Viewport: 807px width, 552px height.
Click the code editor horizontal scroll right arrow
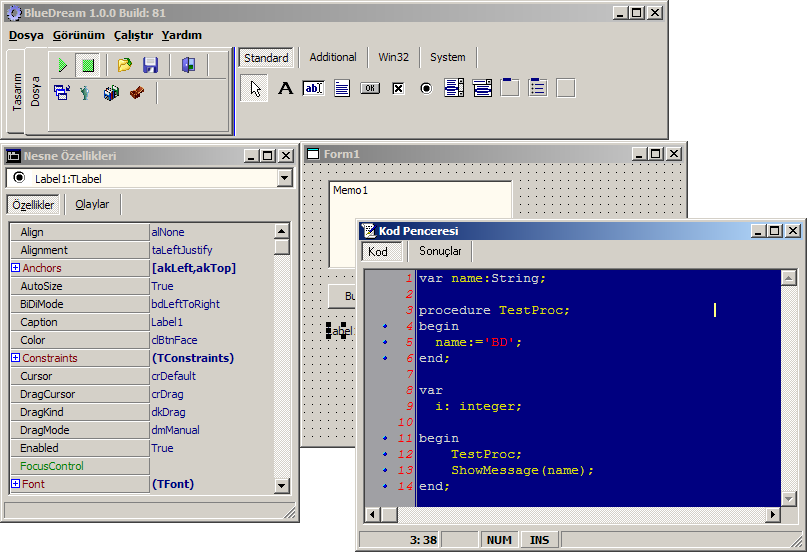pos(773,514)
